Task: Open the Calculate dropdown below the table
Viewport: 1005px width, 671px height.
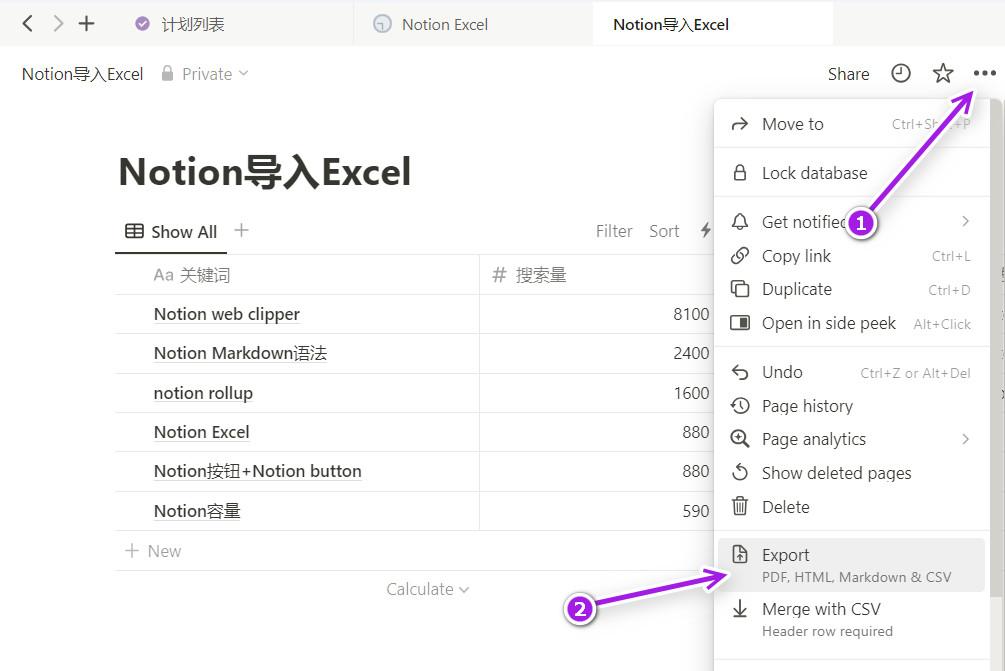Action: click(428, 589)
